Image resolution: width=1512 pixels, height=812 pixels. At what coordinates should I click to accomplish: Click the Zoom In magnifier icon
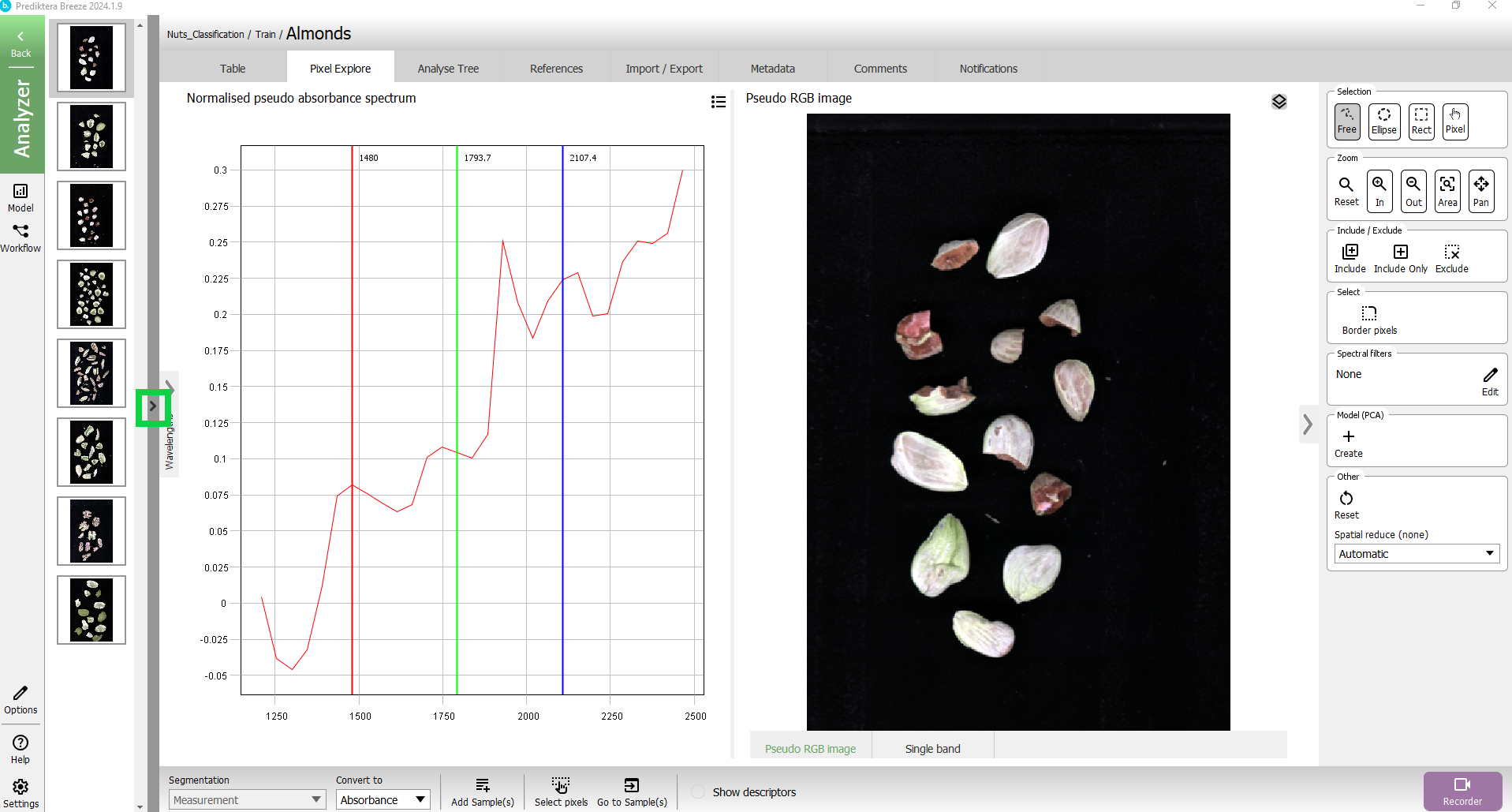pyautogui.click(x=1379, y=191)
